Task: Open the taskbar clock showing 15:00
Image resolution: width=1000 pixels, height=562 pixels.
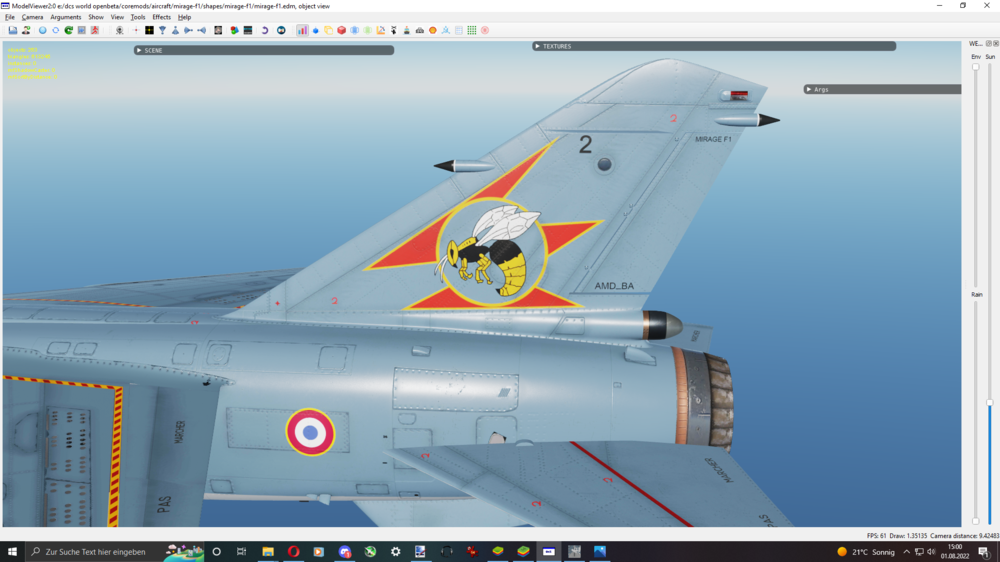Action: [x=955, y=552]
